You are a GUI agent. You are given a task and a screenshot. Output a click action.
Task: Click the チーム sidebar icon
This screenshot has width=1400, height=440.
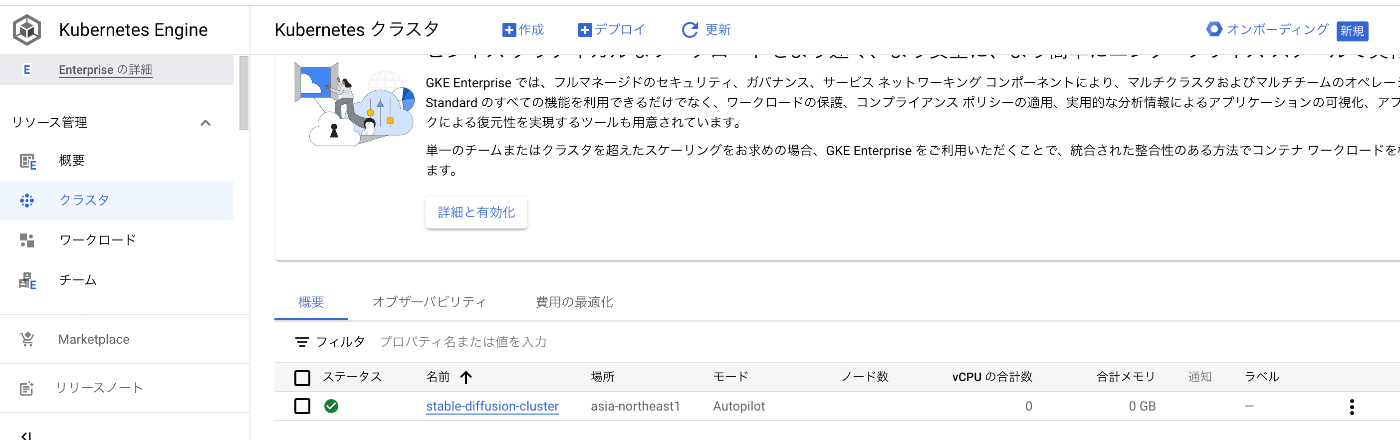[x=27, y=280]
